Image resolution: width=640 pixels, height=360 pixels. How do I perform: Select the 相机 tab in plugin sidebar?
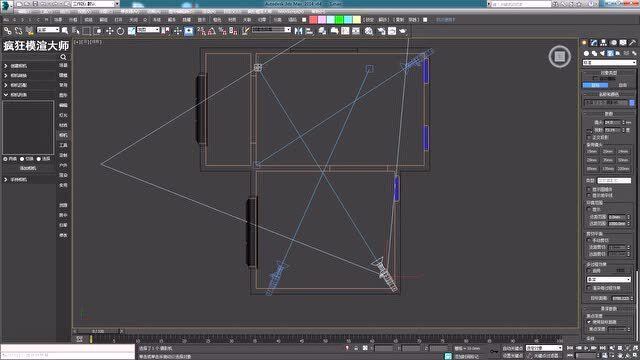tap(63, 135)
